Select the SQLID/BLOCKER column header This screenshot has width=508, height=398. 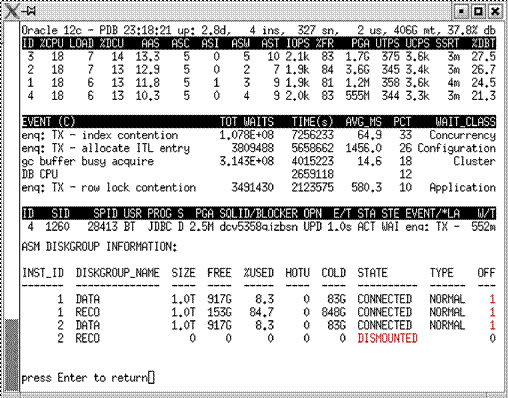pos(258,213)
